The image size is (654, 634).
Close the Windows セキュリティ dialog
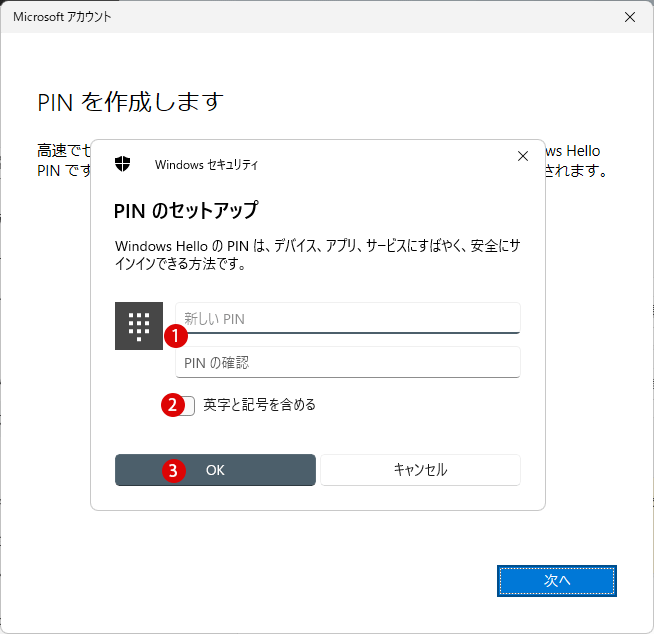point(523,156)
